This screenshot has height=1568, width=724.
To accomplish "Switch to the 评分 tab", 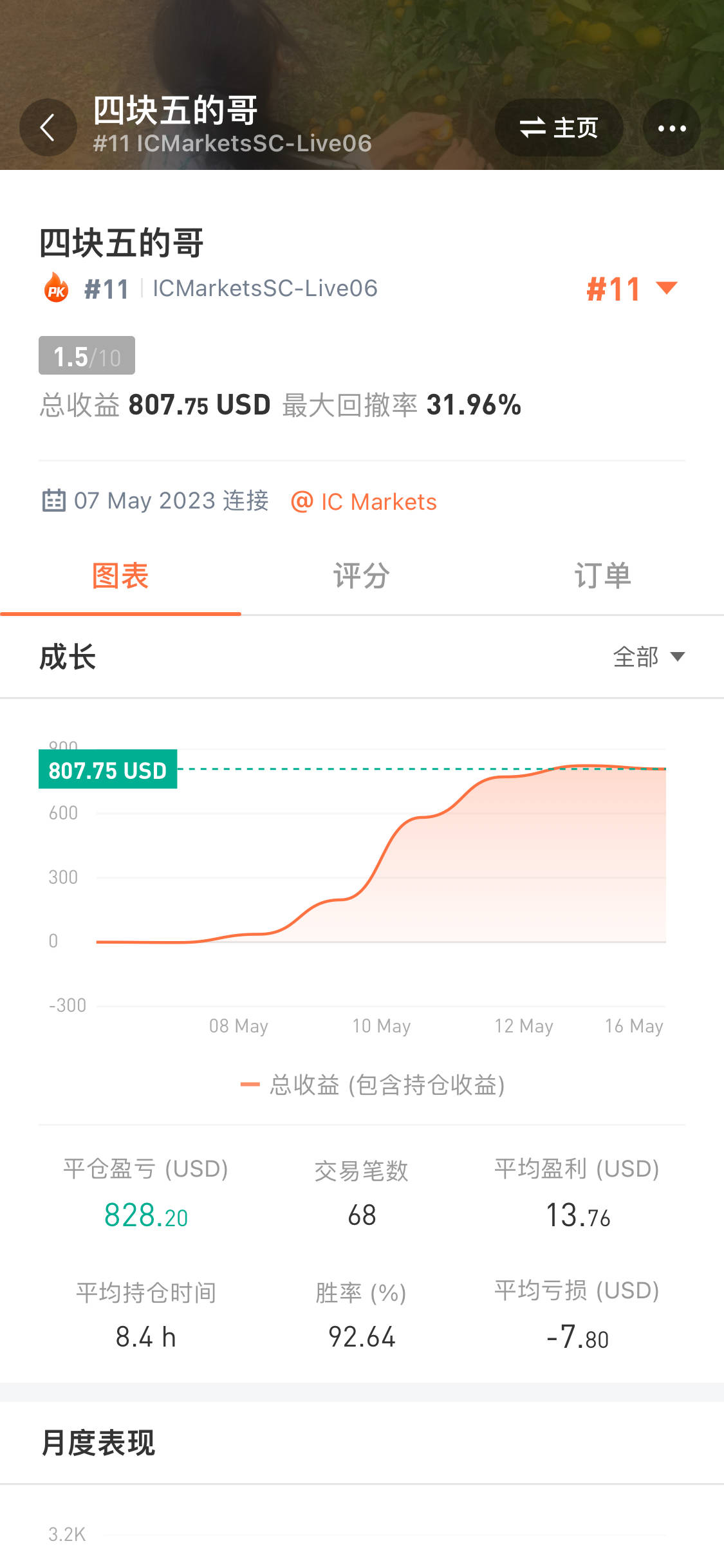I will [x=362, y=576].
